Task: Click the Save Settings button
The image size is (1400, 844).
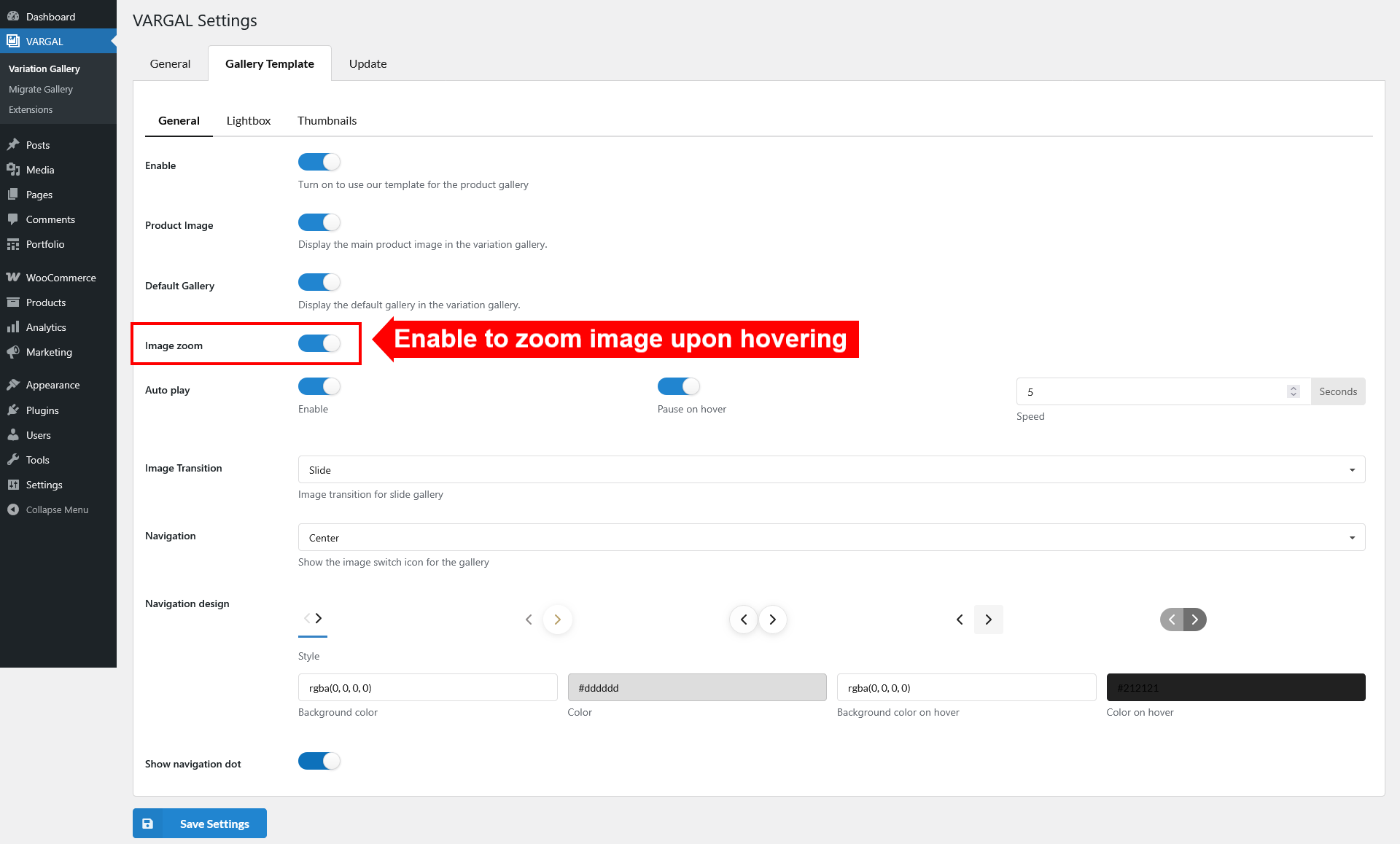Action: tap(200, 823)
